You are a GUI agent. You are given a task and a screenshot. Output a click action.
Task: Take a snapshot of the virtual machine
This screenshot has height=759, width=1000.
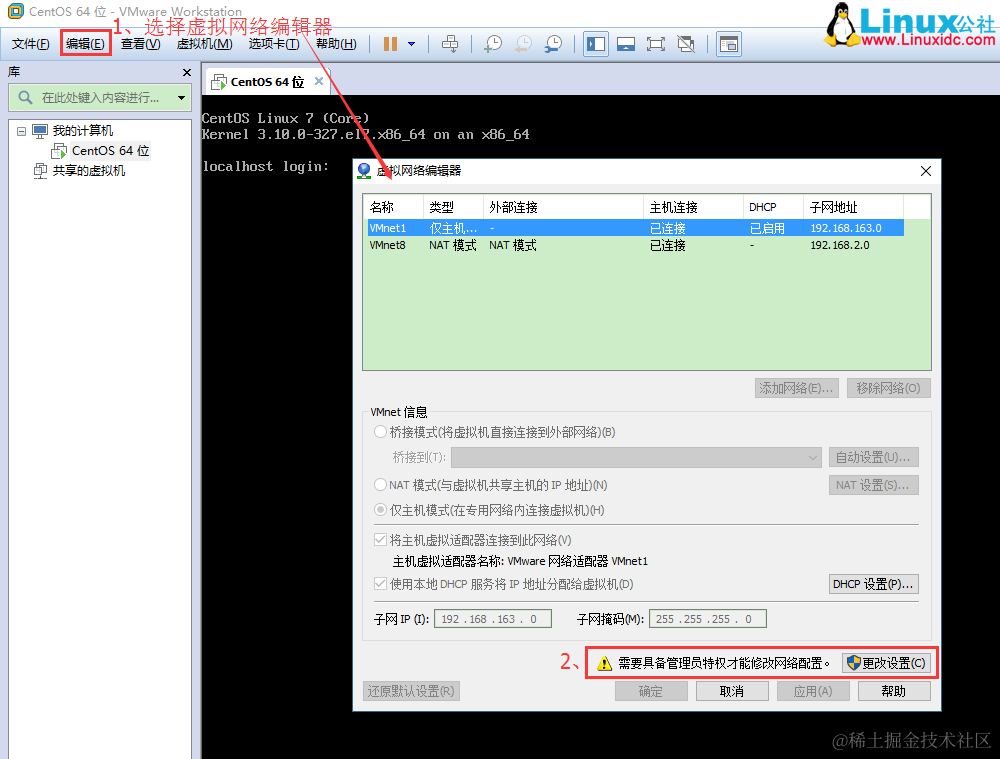coord(495,43)
